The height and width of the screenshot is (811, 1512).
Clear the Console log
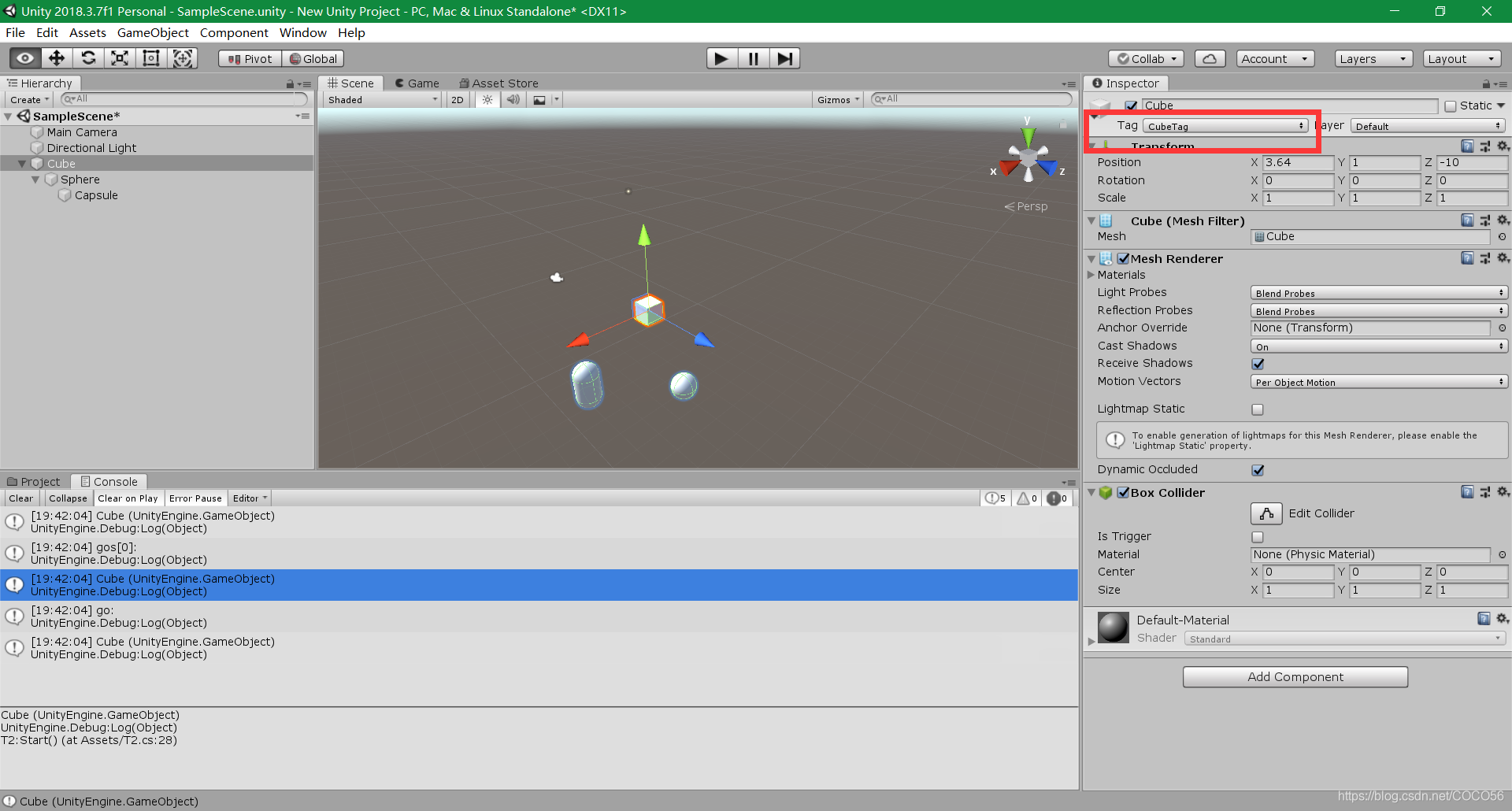click(x=21, y=498)
